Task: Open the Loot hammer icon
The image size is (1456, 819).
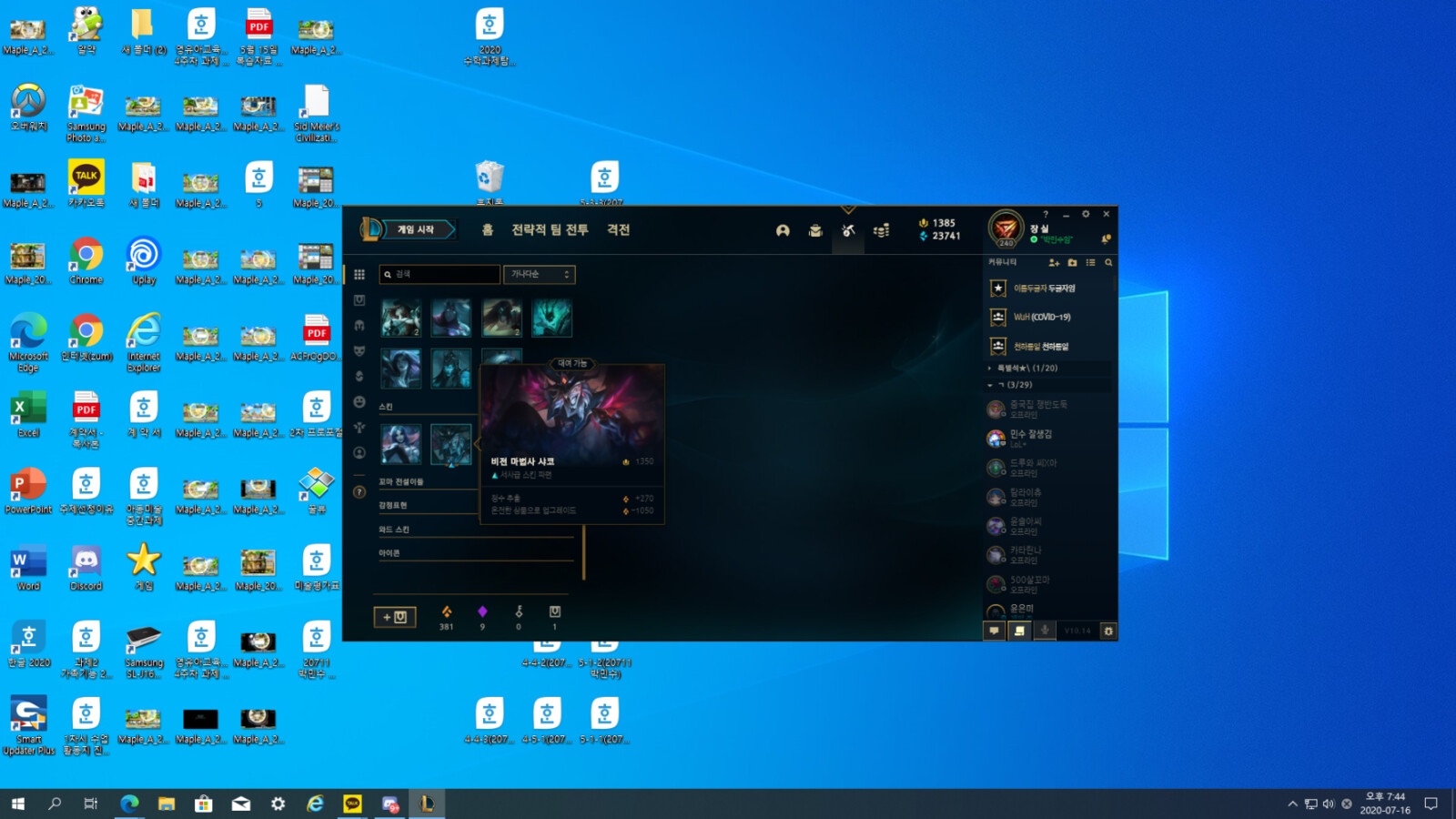Action: click(x=848, y=231)
